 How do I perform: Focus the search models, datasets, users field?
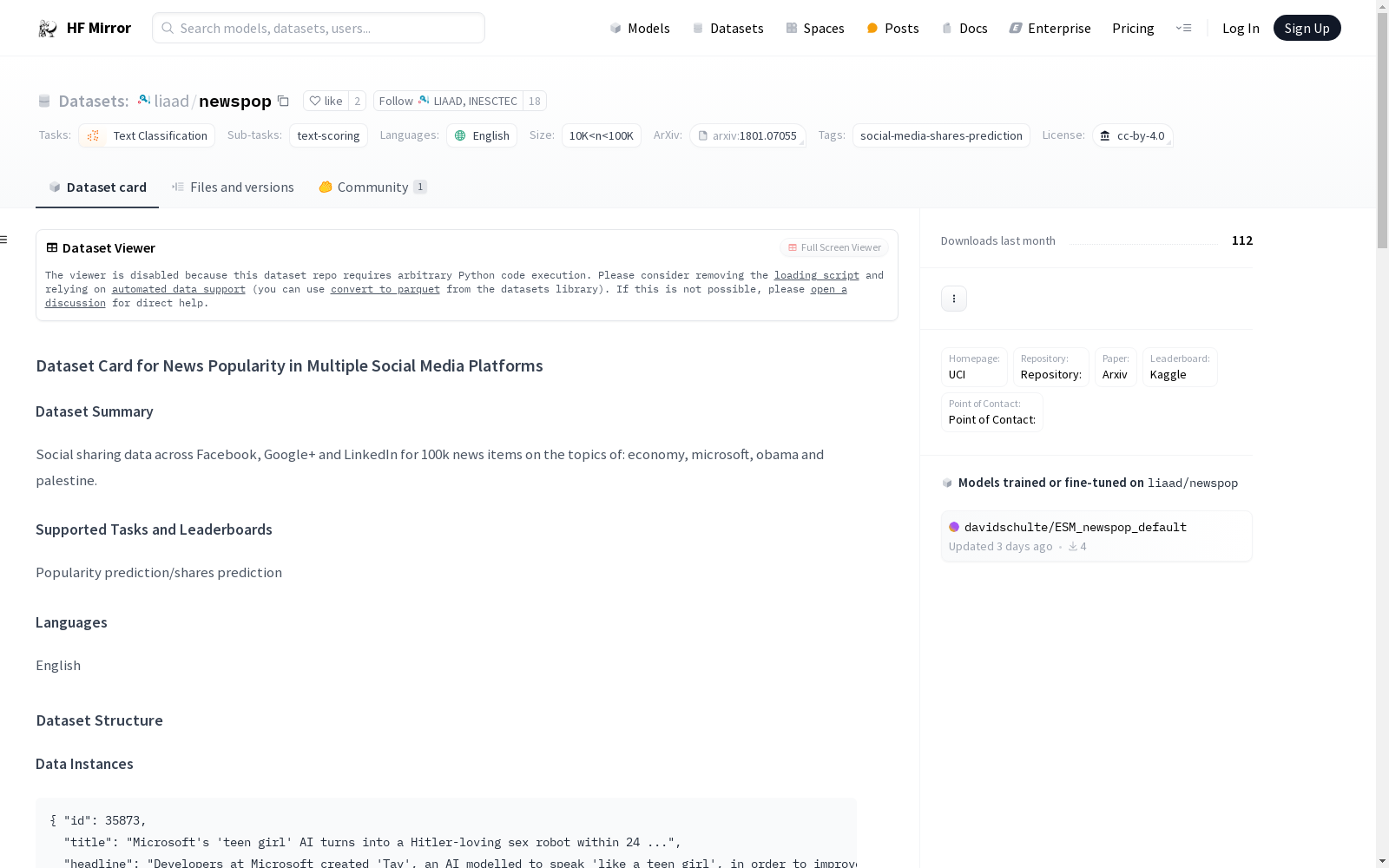click(x=319, y=28)
